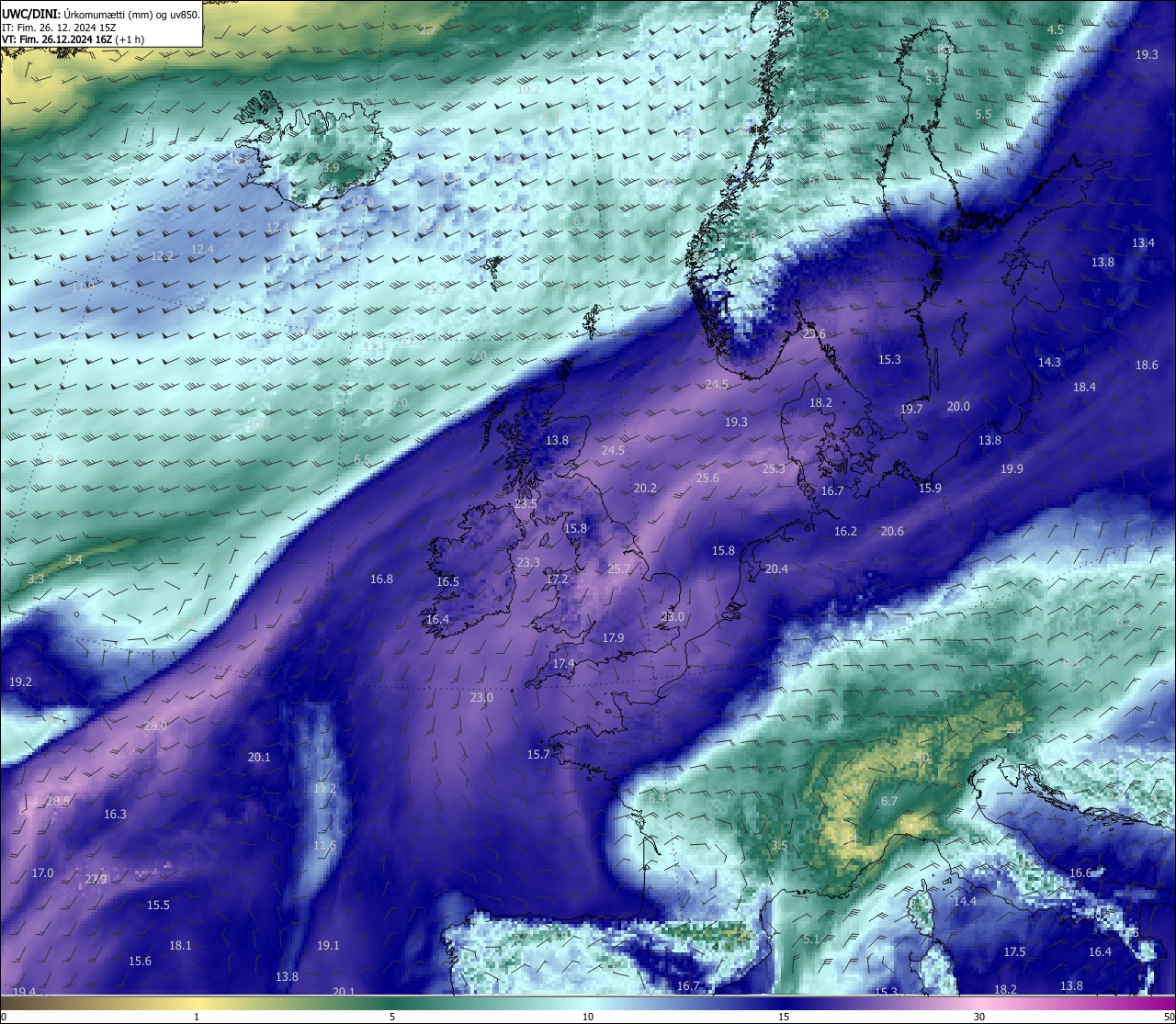
Task: Select the 19.7 map value
Action: [x=911, y=409]
